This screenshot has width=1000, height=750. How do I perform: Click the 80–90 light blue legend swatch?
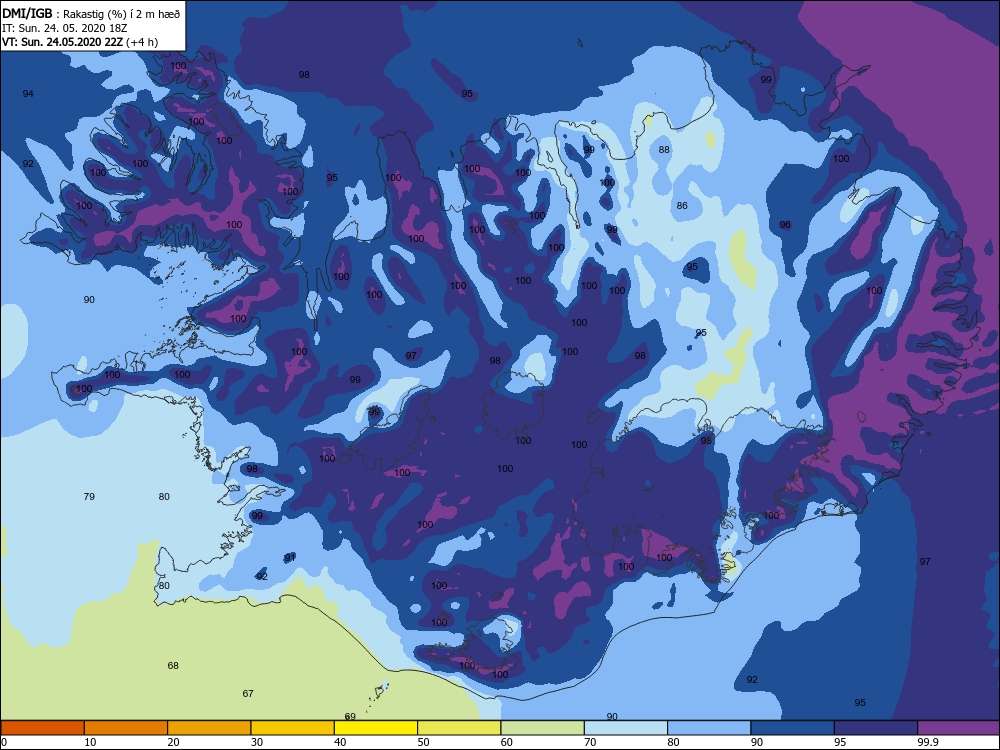click(x=709, y=728)
